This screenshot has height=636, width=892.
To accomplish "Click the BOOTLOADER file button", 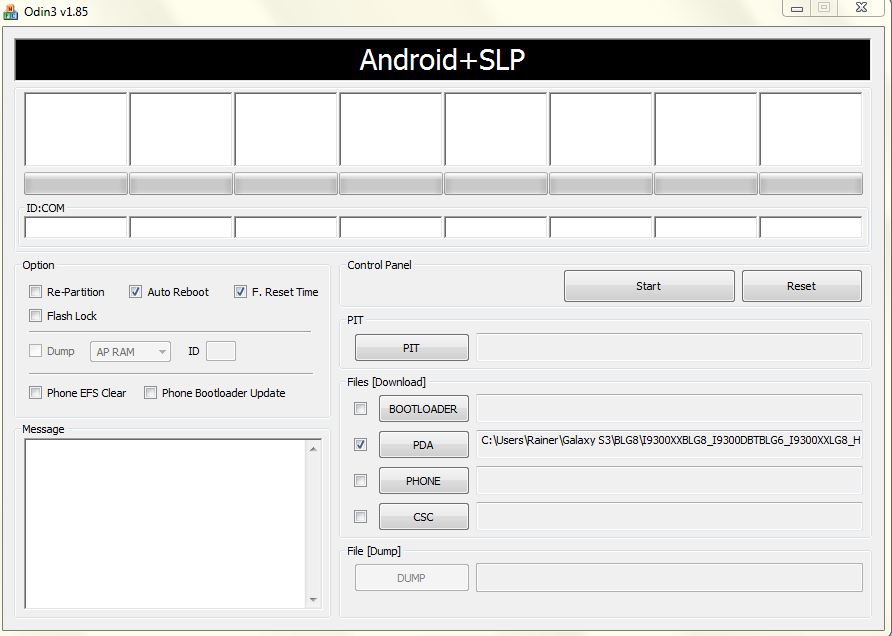I will (424, 408).
